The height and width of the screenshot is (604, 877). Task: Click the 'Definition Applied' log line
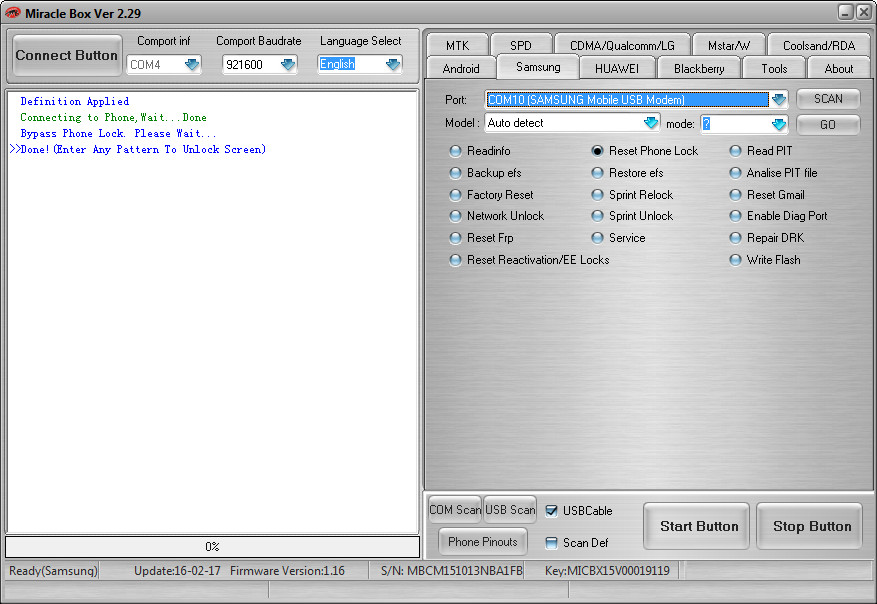pos(74,101)
